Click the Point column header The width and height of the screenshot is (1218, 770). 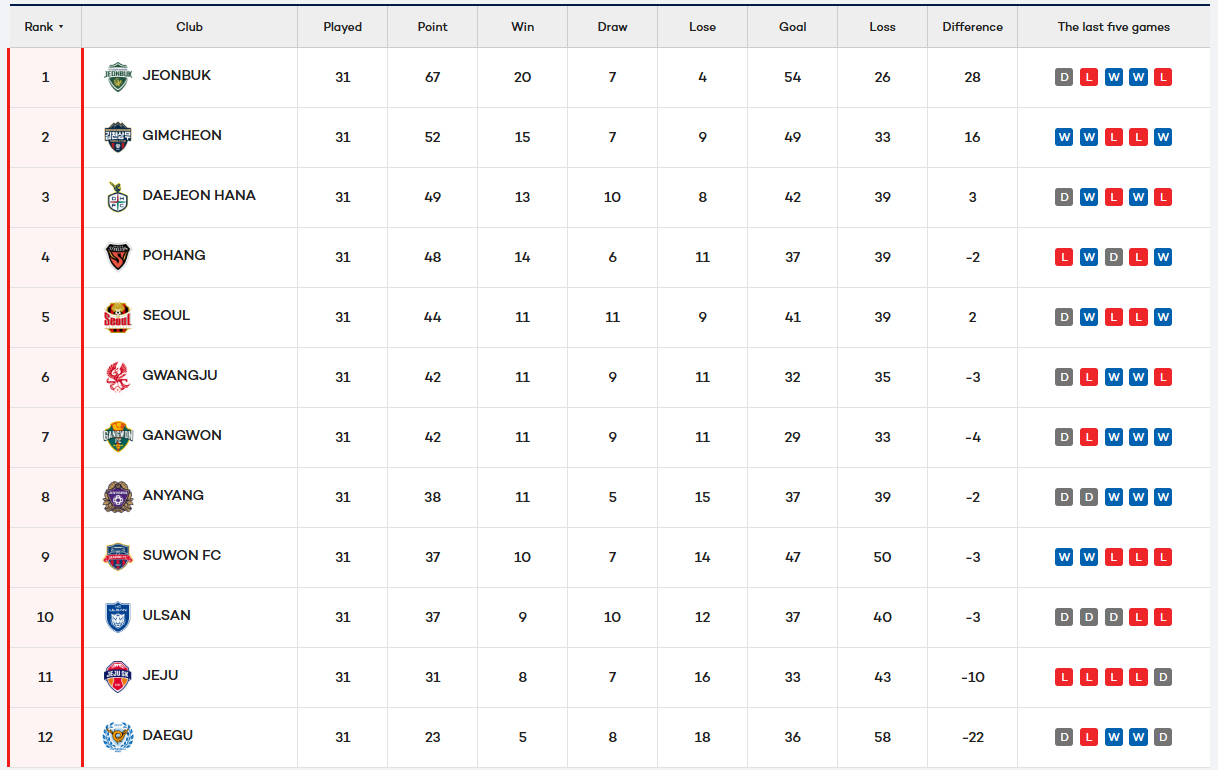(x=432, y=27)
